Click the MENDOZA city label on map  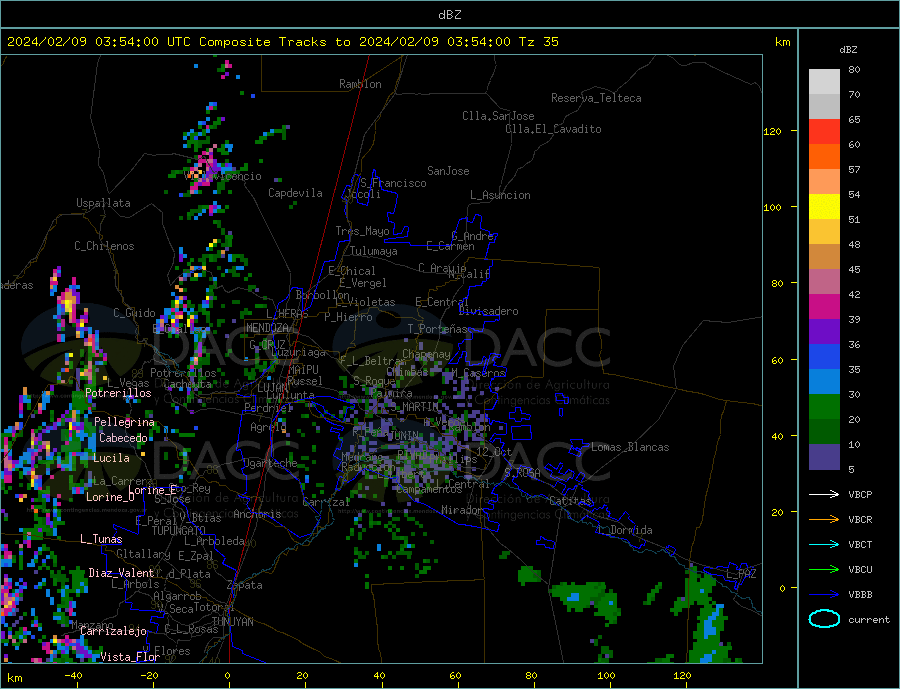pos(269,327)
